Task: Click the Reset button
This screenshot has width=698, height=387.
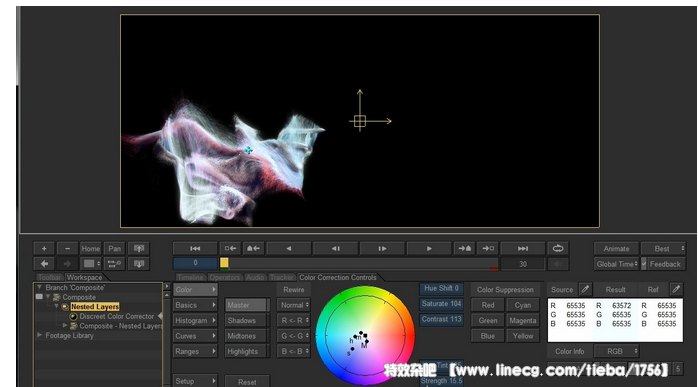Action: pos(247,382)
